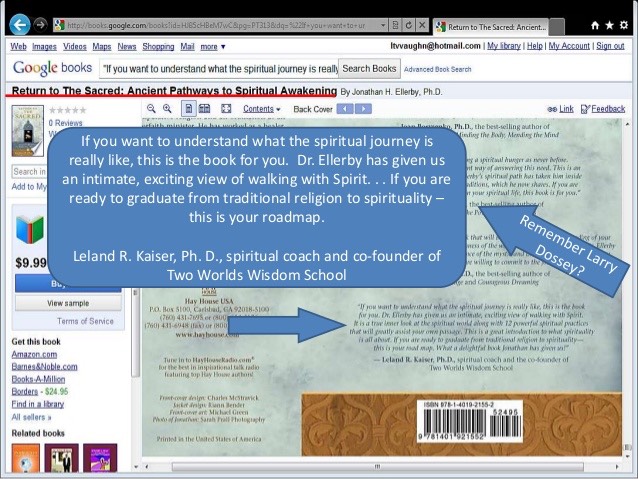Open the Videos link
638x479 pixels.
click(74, 46)
